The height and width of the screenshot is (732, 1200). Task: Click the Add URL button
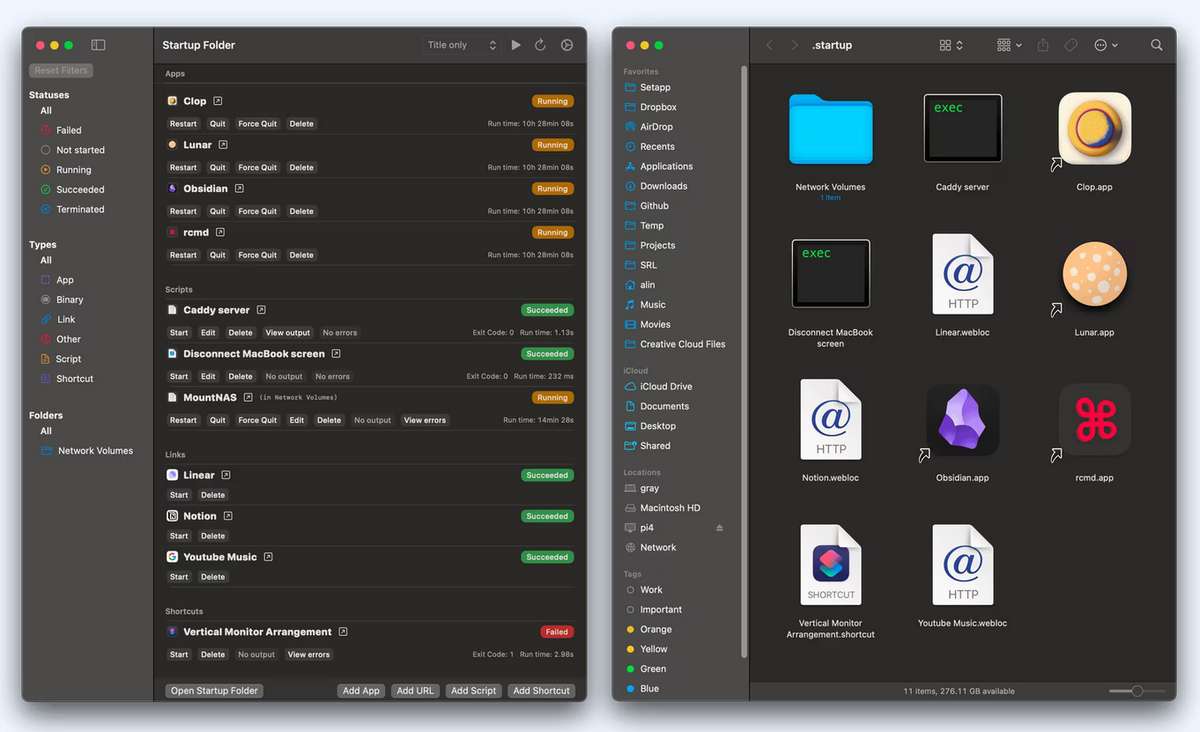[x=415, y=691]
